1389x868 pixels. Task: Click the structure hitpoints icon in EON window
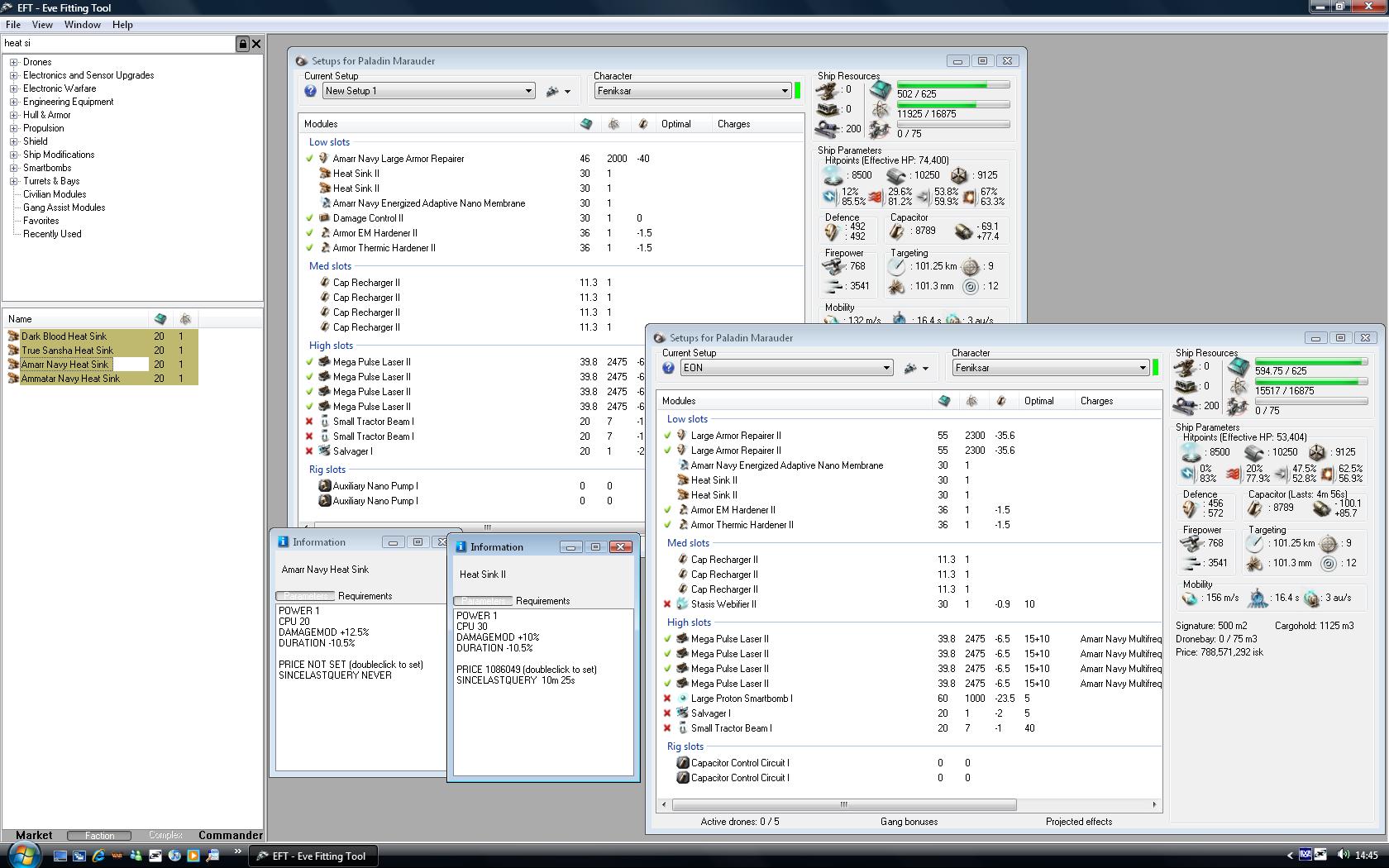point(1317,452)
